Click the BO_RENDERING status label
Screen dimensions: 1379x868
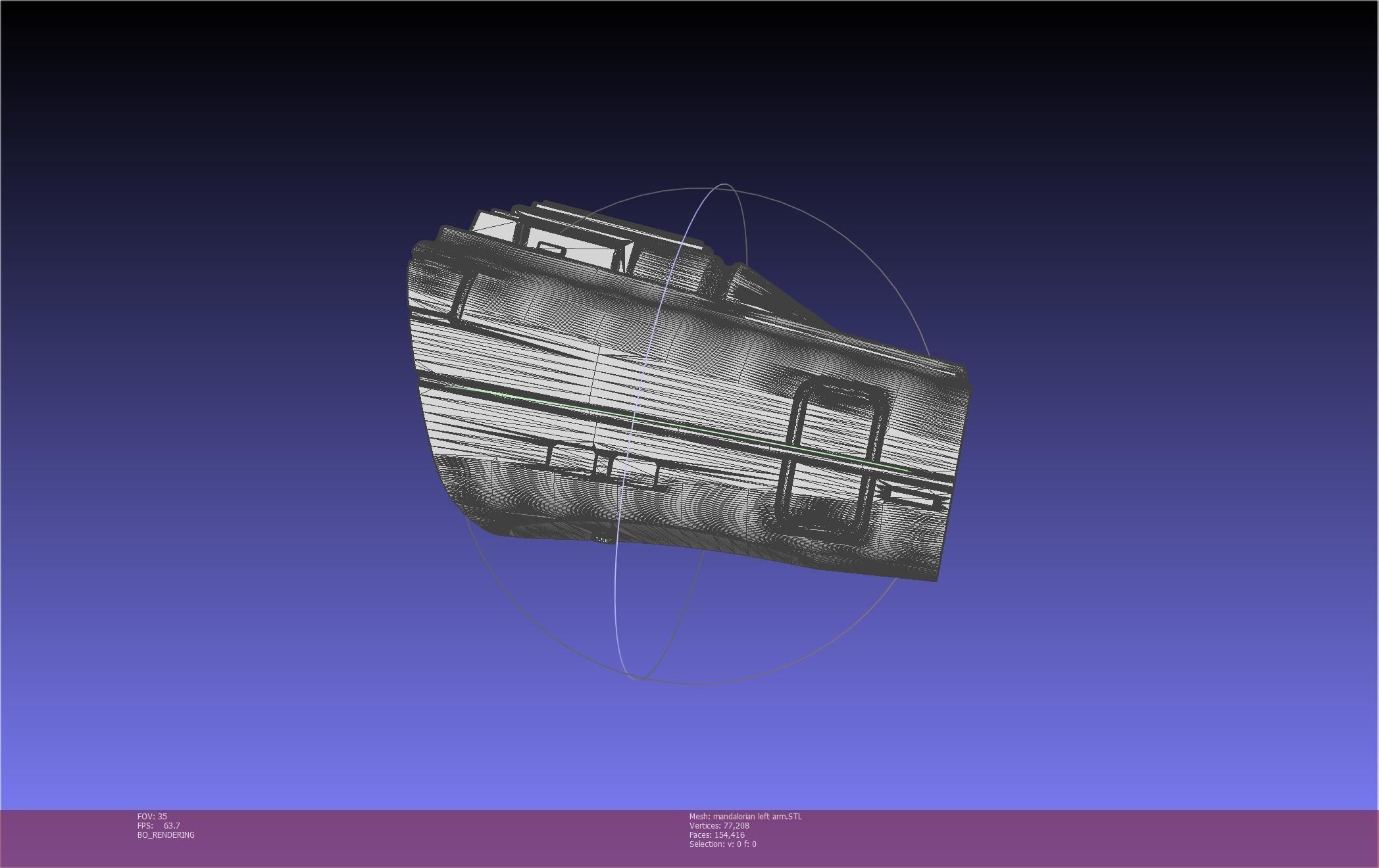coord(166,834)
